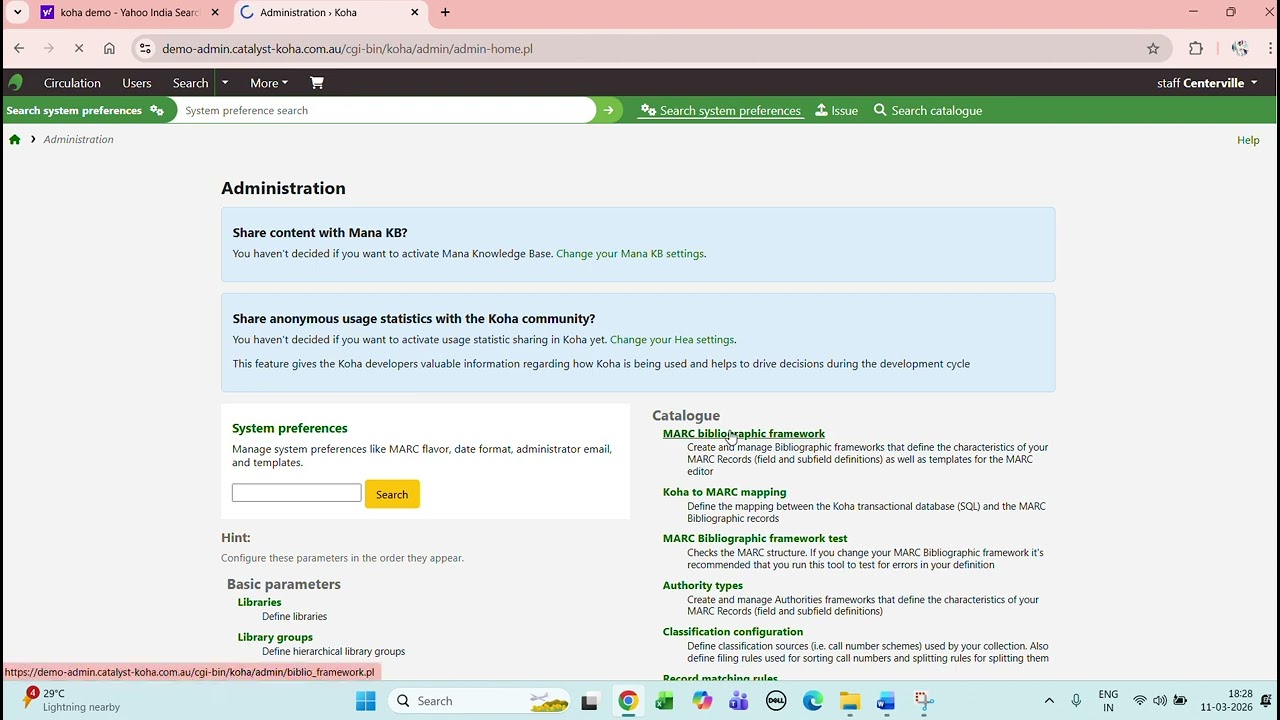Expand the staff Centerville user menu
Image resolution: width=1280 pixels, height=720 pixels.
click(x=1207, y=83)
